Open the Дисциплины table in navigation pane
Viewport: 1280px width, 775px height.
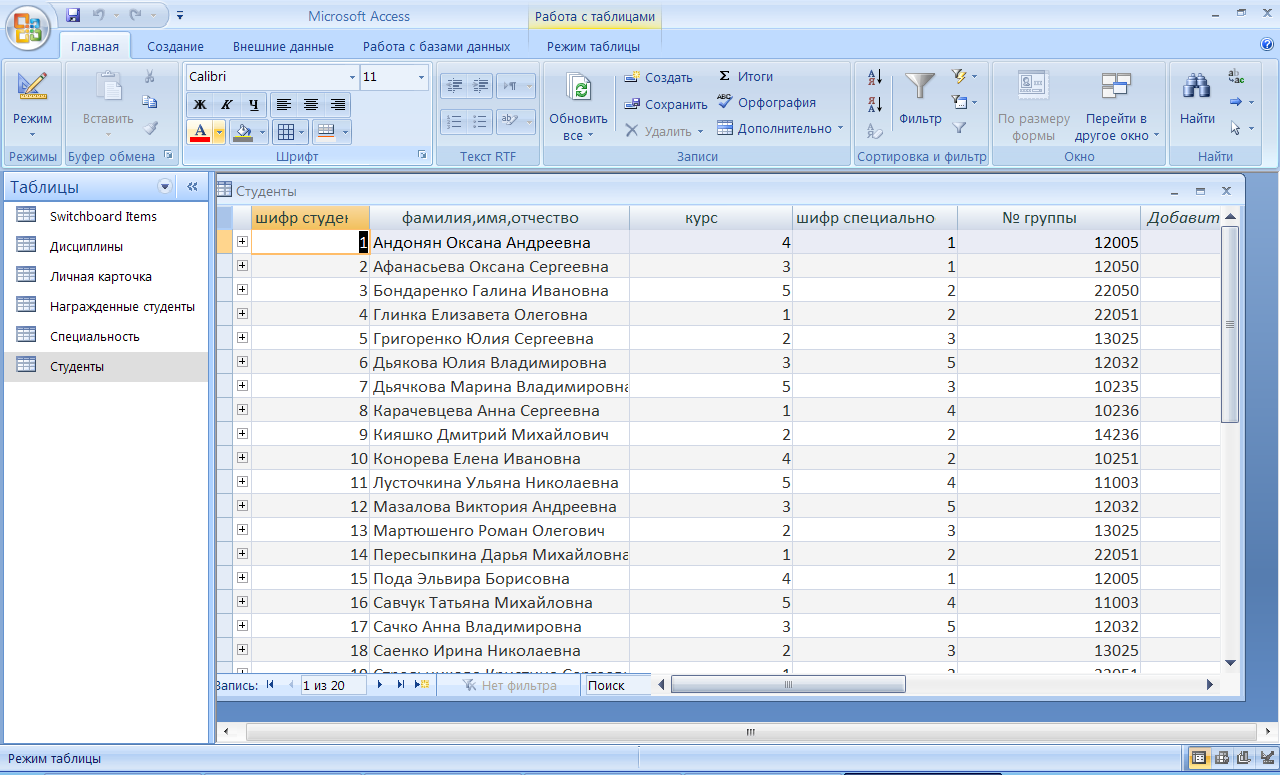coord(86,246)
